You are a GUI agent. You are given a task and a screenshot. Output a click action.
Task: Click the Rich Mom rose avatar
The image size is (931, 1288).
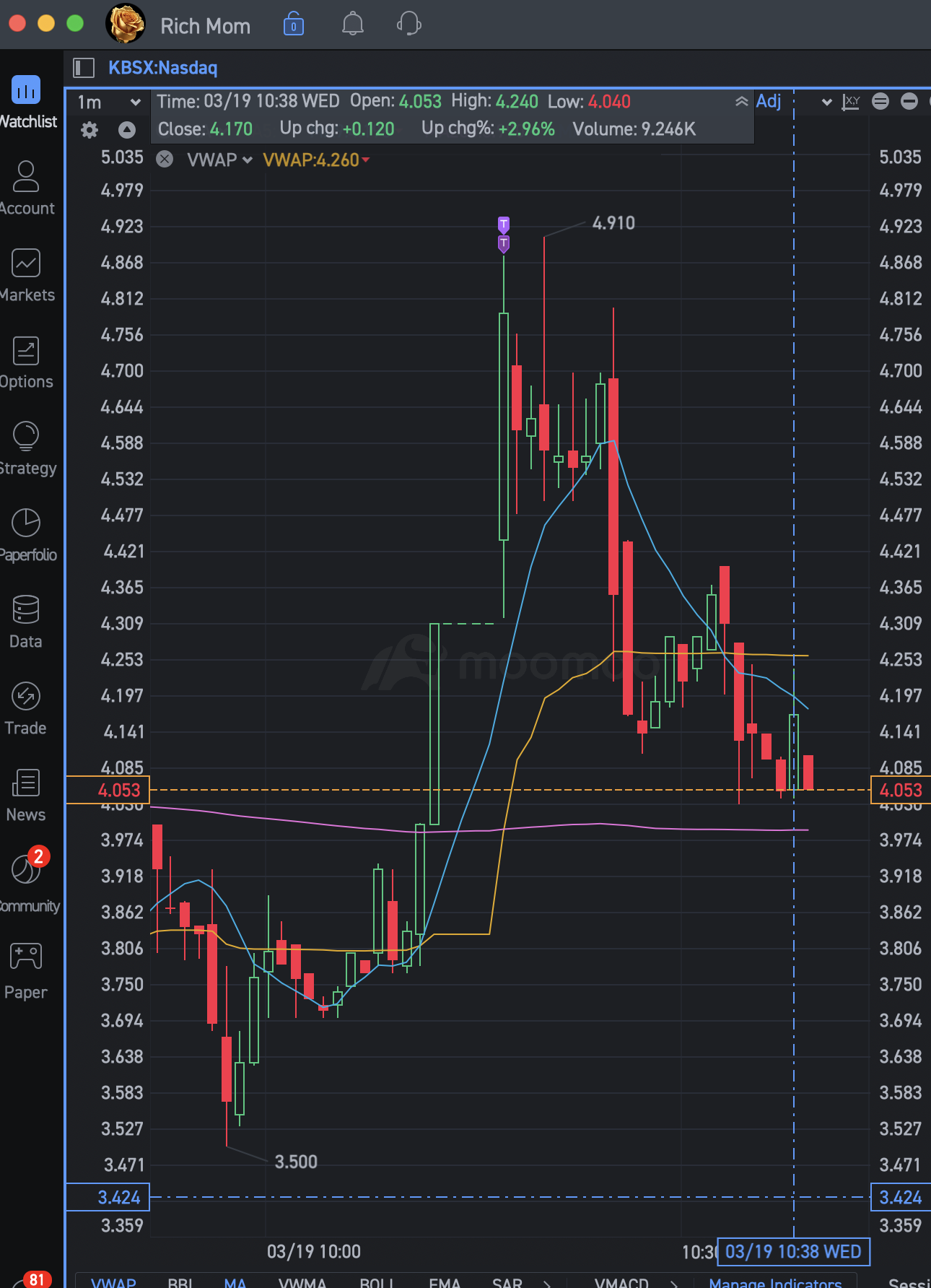coord(126,24)
